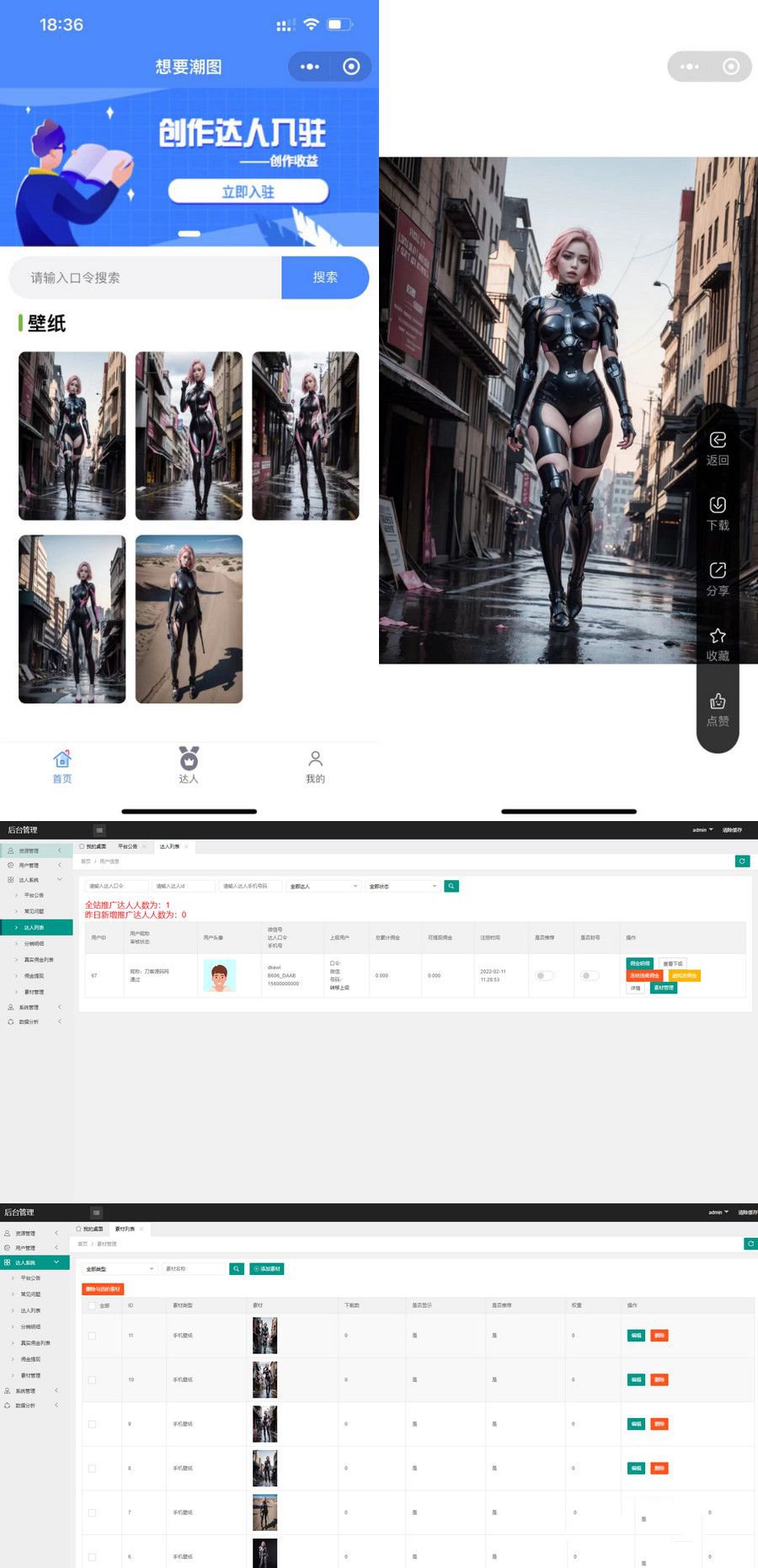This screenshot has width=758, height=1568.
Task: Tap the grey three-dots capsule on preview screen
Action: 689,67
